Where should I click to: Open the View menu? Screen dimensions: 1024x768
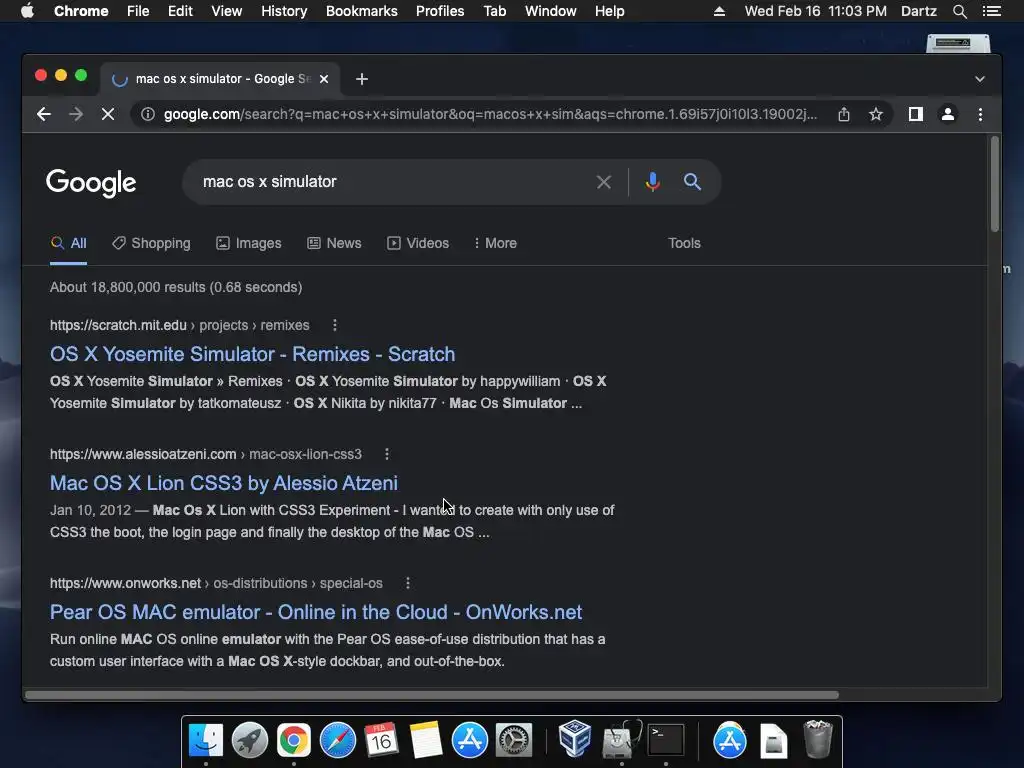227,11
